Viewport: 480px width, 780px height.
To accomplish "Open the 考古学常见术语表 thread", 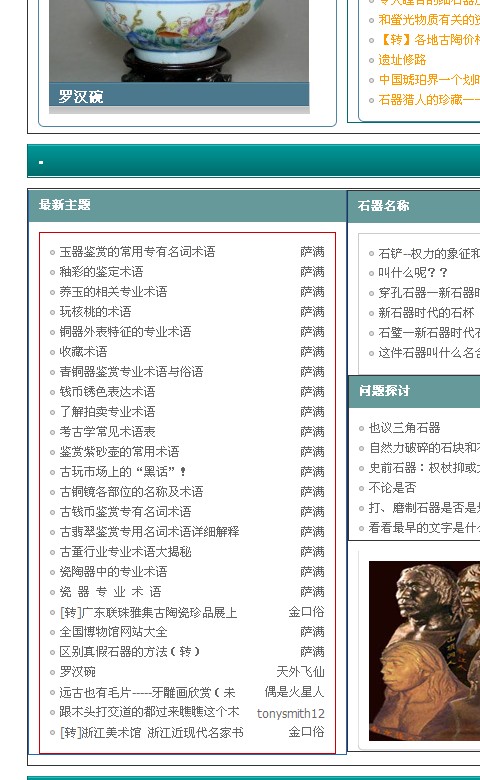I will click(107, 432).
